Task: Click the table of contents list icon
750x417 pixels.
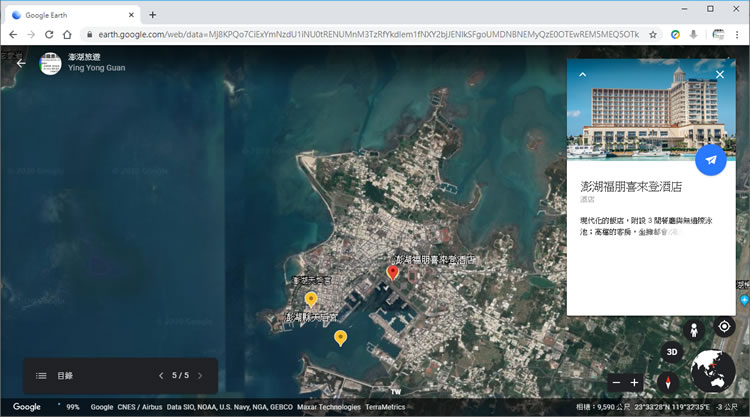Action: 41,376
